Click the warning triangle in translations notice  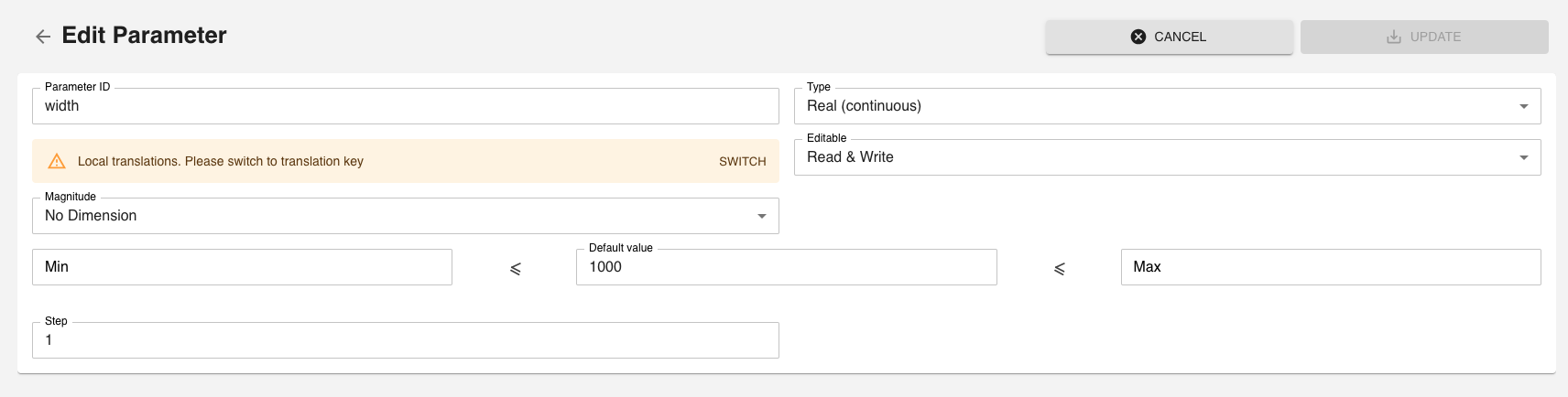click(57, 162)
